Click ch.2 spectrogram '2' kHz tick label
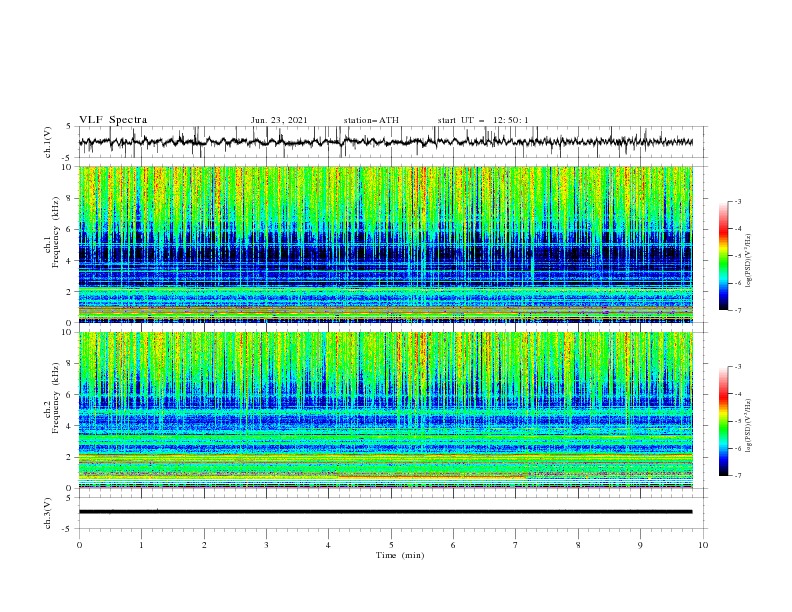Screen dimensions: 792x612 click(69, 457)
